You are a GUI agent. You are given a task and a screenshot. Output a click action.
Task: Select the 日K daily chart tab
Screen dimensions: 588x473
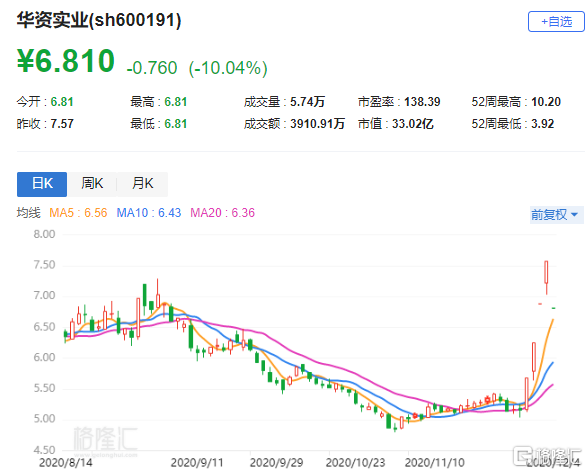click(42, 184)
